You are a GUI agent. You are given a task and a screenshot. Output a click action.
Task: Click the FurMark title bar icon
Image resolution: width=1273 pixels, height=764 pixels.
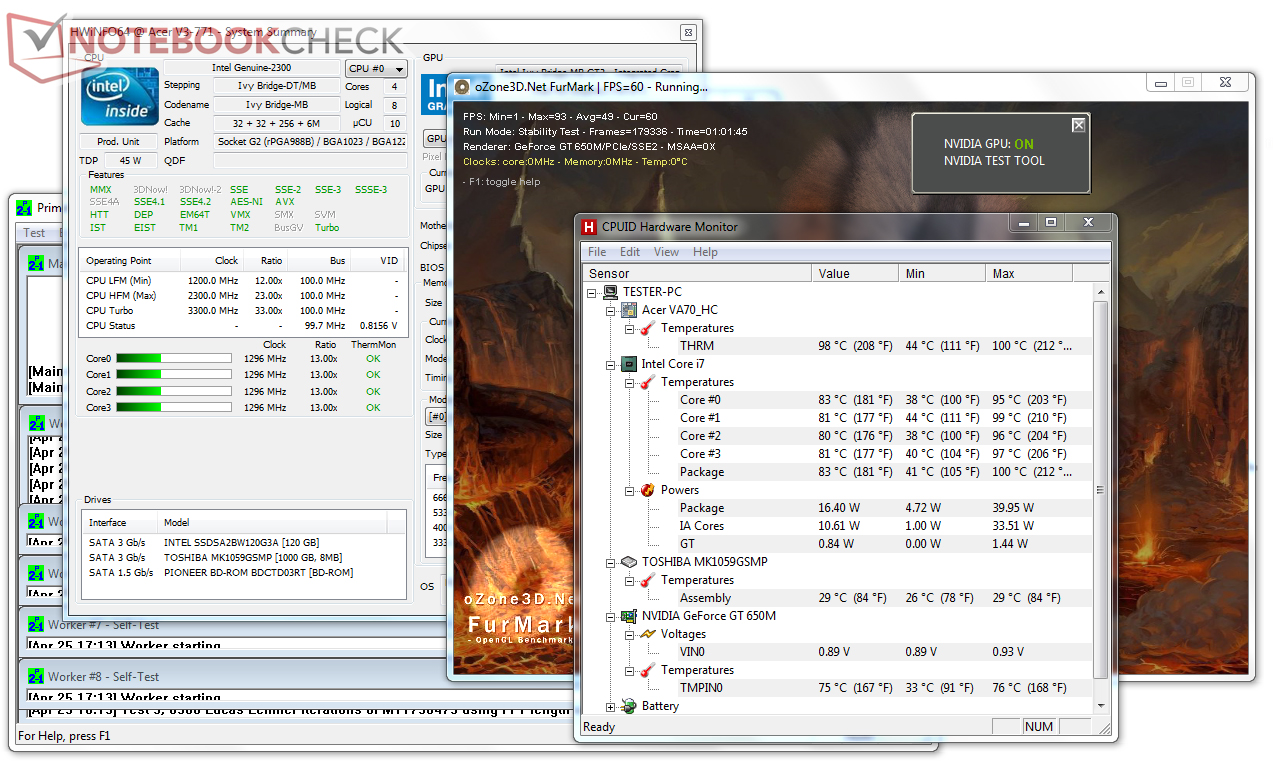pyautogui.click(x=462, y=87)
